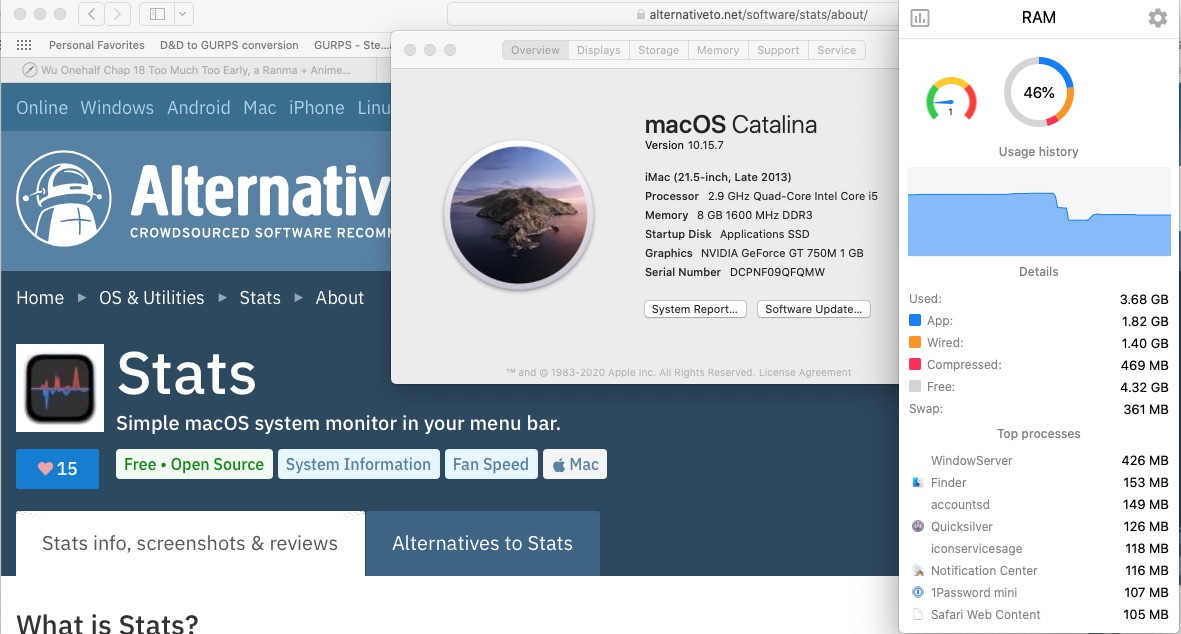Open the Memory tab in About This Mac
This screenshot has width=1181, height=634.
(x=718, y=50)
